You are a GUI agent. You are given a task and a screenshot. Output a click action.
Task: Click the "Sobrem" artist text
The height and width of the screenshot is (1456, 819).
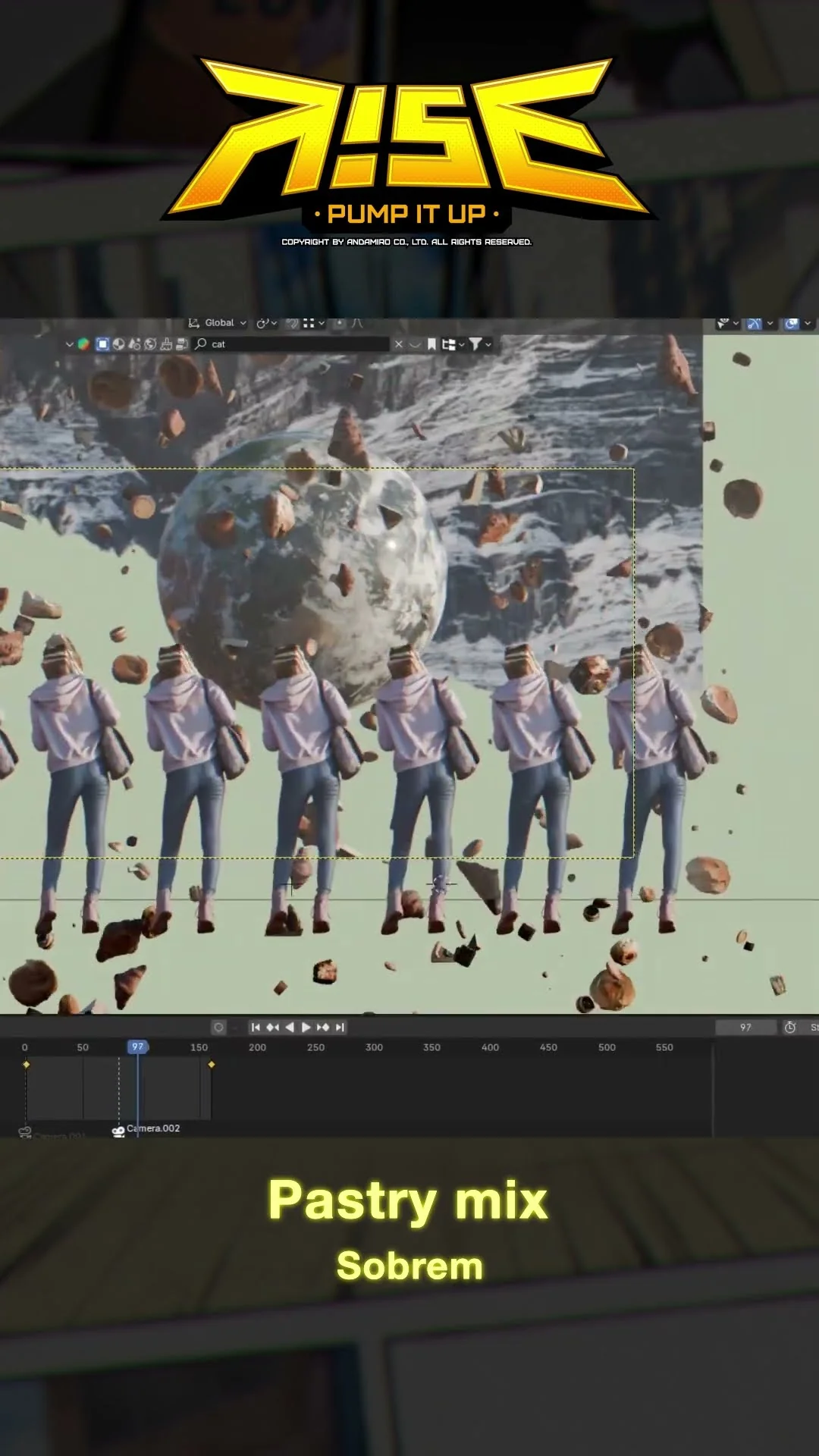(409, 1266)
